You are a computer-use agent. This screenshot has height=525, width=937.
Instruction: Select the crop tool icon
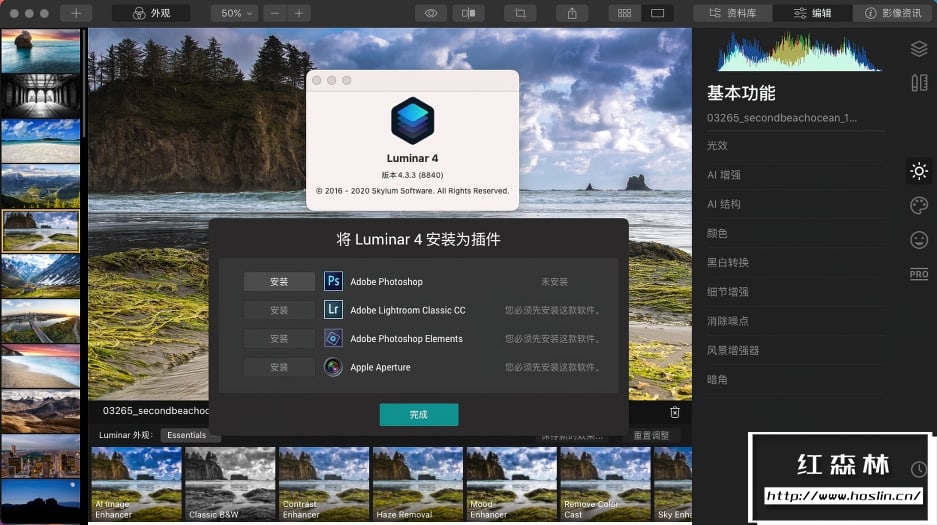[520, 13]
